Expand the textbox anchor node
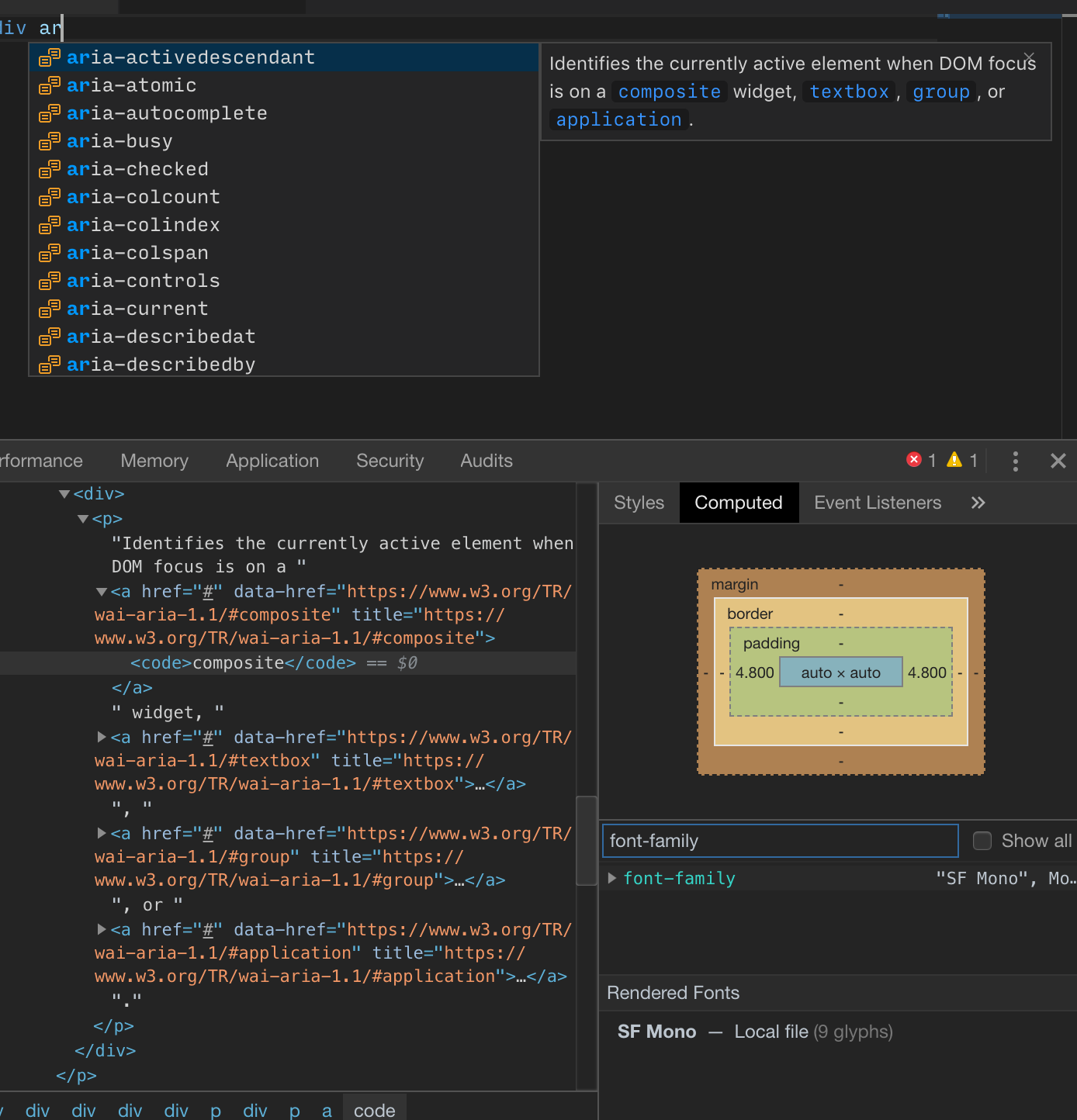The width and height of the screenshot is (1077, 1120). pyautogui.click(x=102, y=737)
